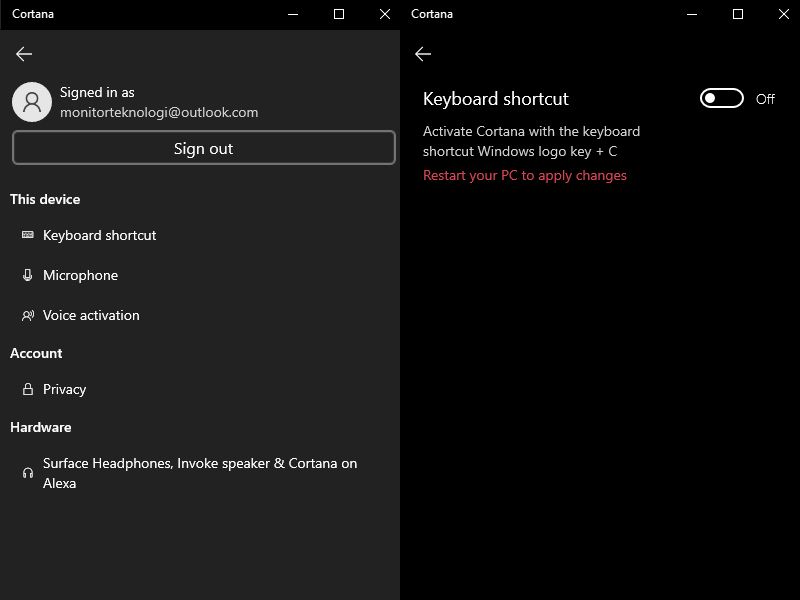This screenshot has height=600, width=800.
Task: Click the user profile avatar icon
Action: click(x=32, y=102)
